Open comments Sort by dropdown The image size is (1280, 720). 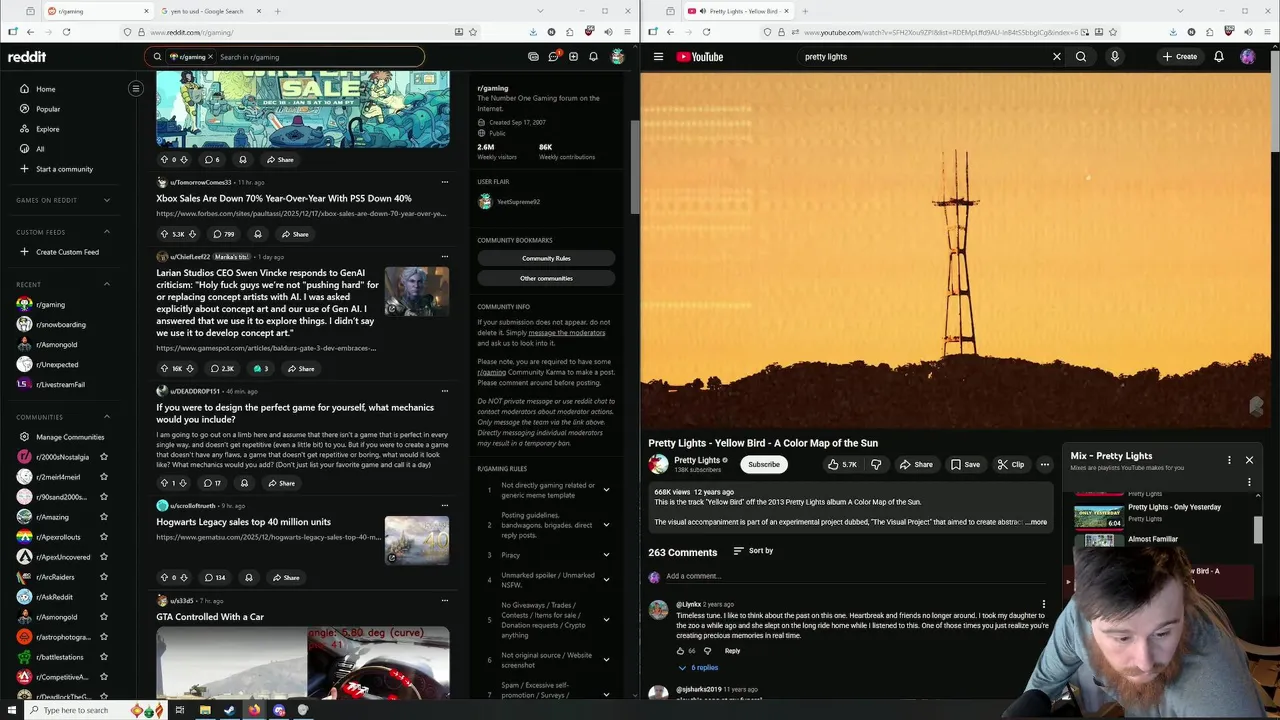753,551
